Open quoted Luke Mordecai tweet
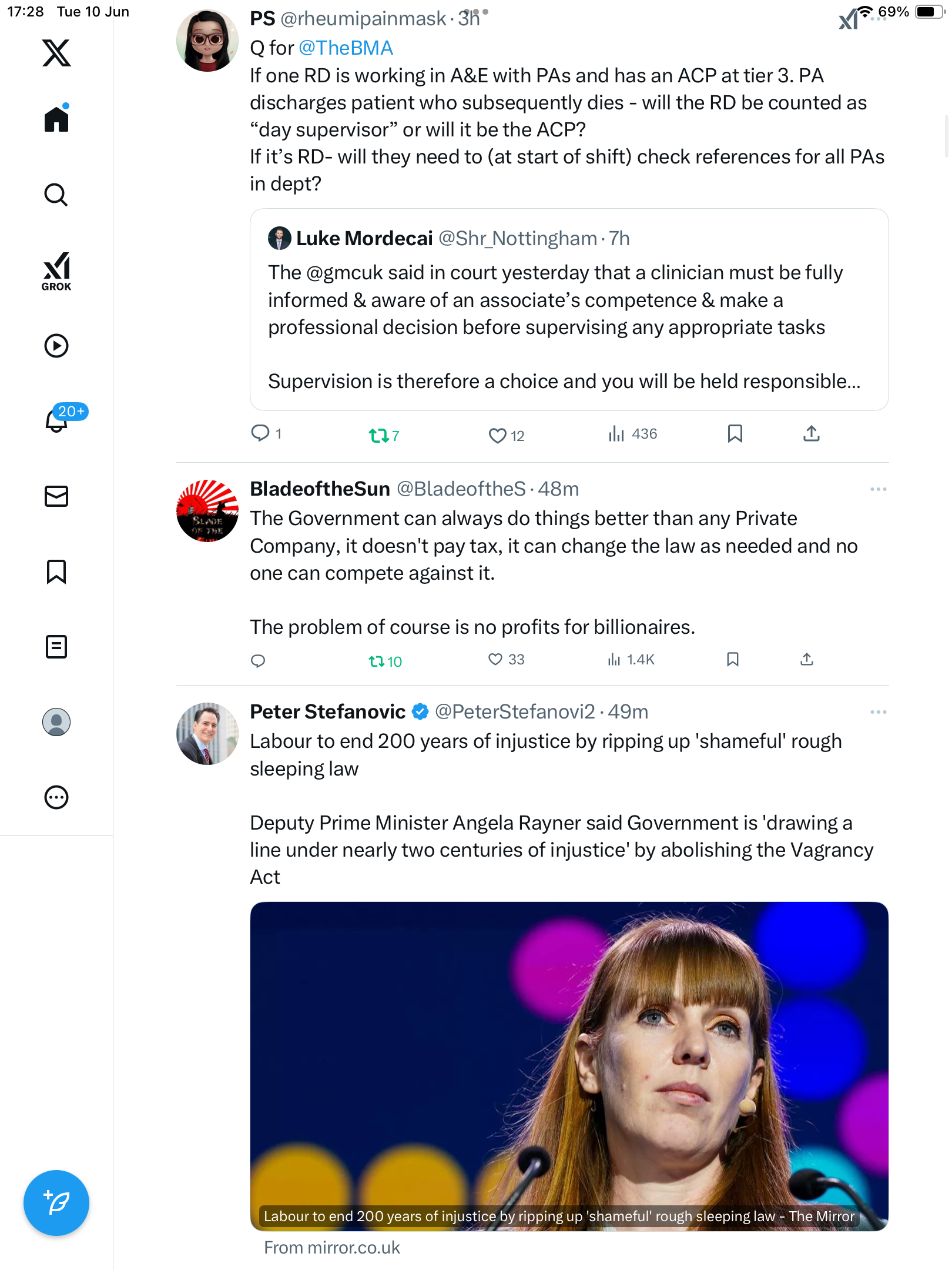952x1270 pixels. (569, 309)
